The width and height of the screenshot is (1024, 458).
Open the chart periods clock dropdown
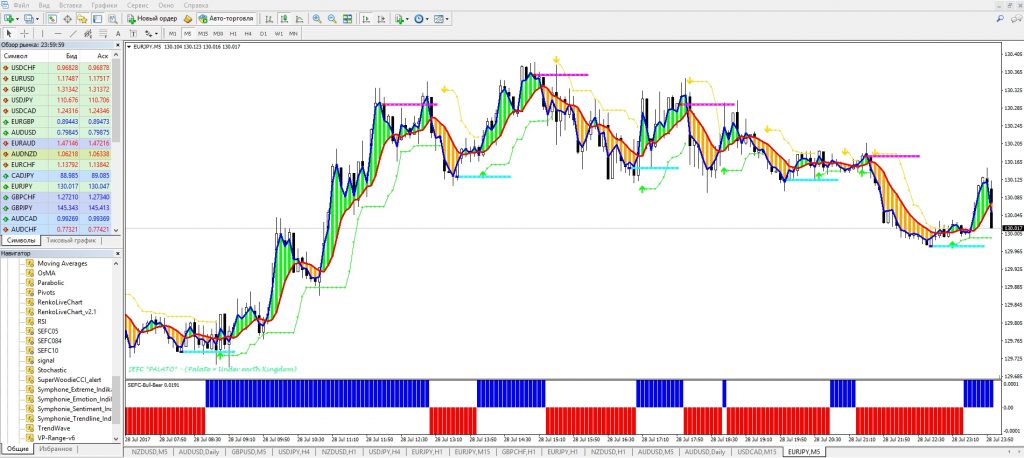(423, 19)
